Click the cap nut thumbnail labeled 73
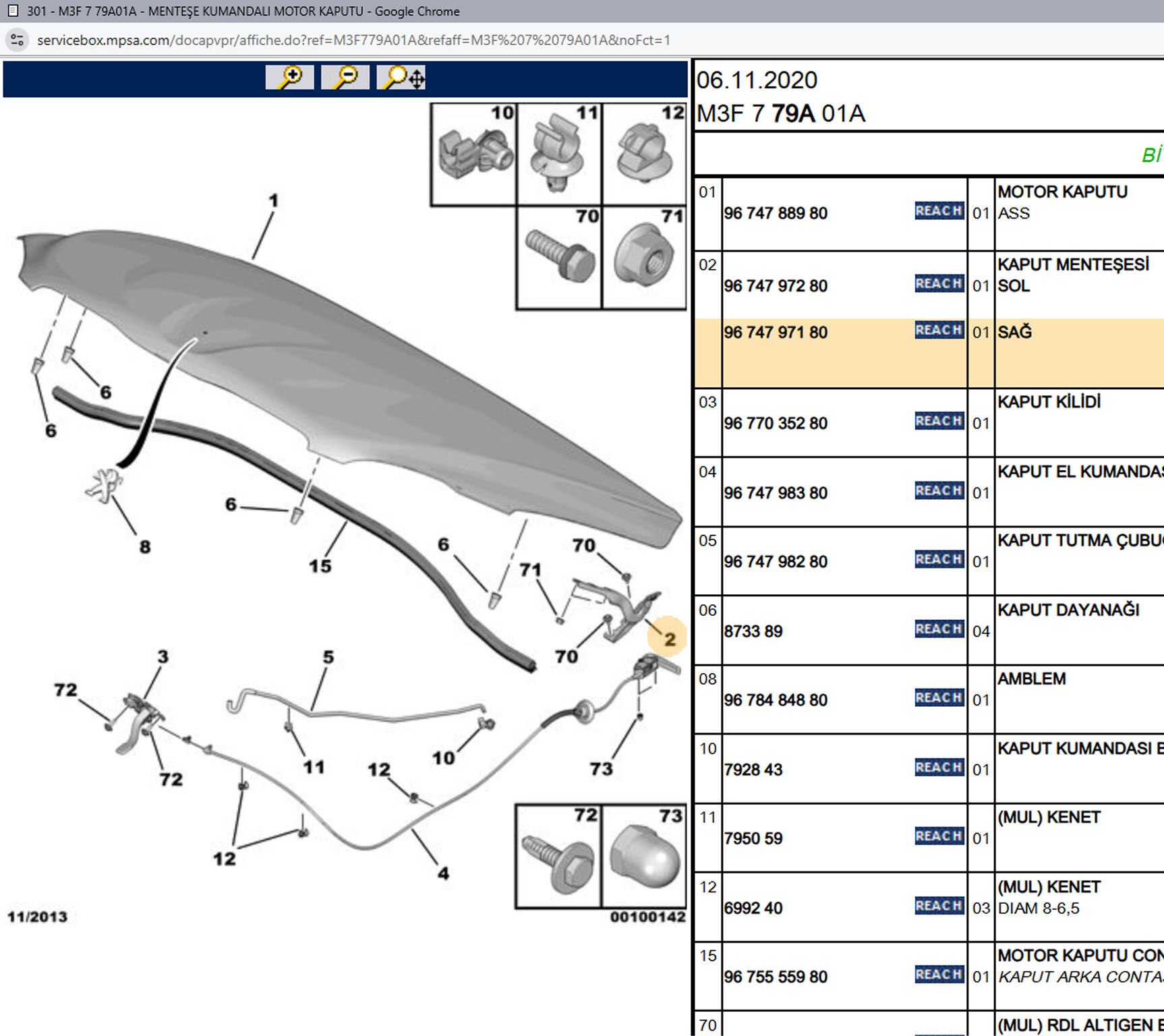The width and height of the screenshot is (1164, 1036). [x=644, y=857]
